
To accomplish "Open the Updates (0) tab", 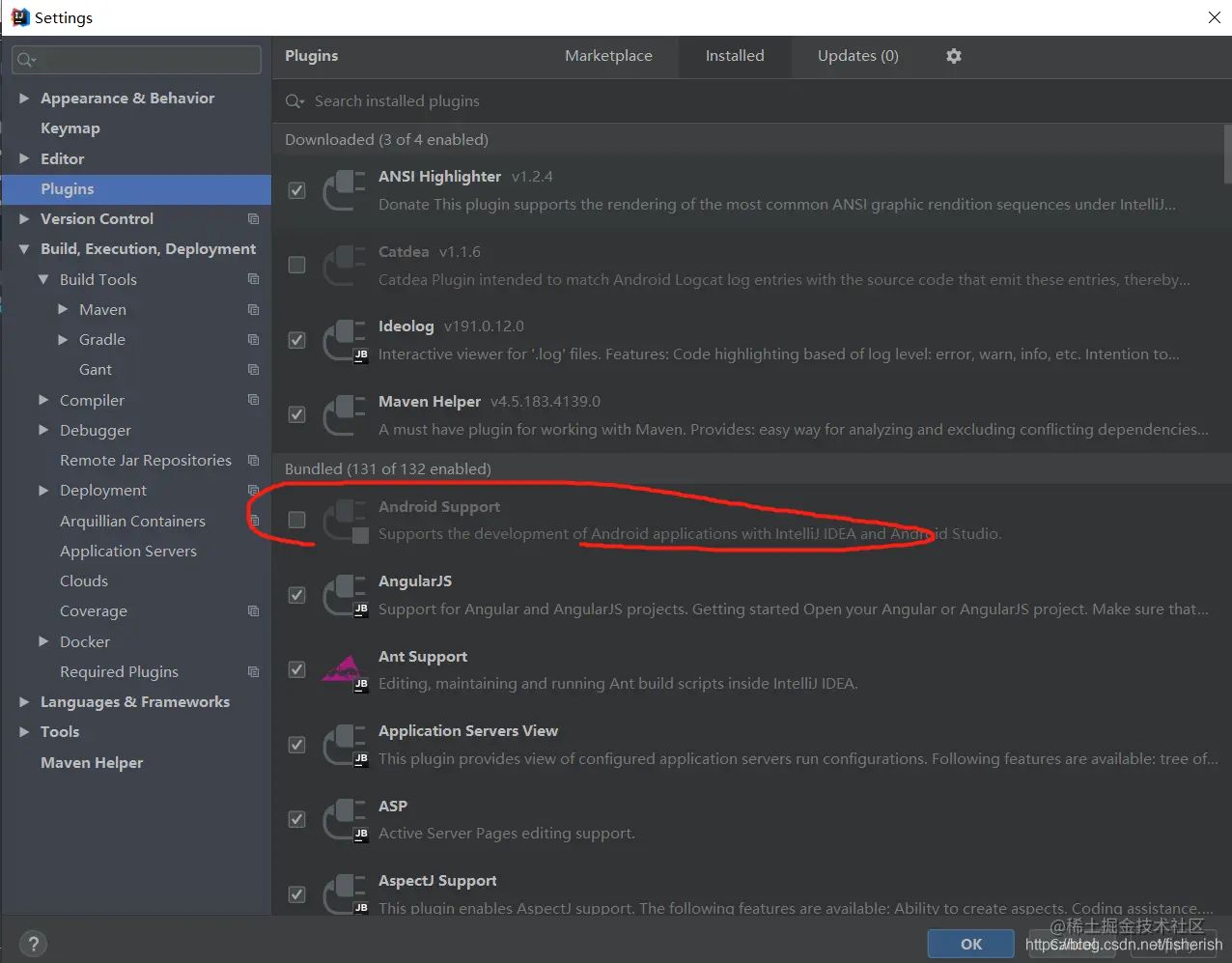I will (x=858, y=56).
